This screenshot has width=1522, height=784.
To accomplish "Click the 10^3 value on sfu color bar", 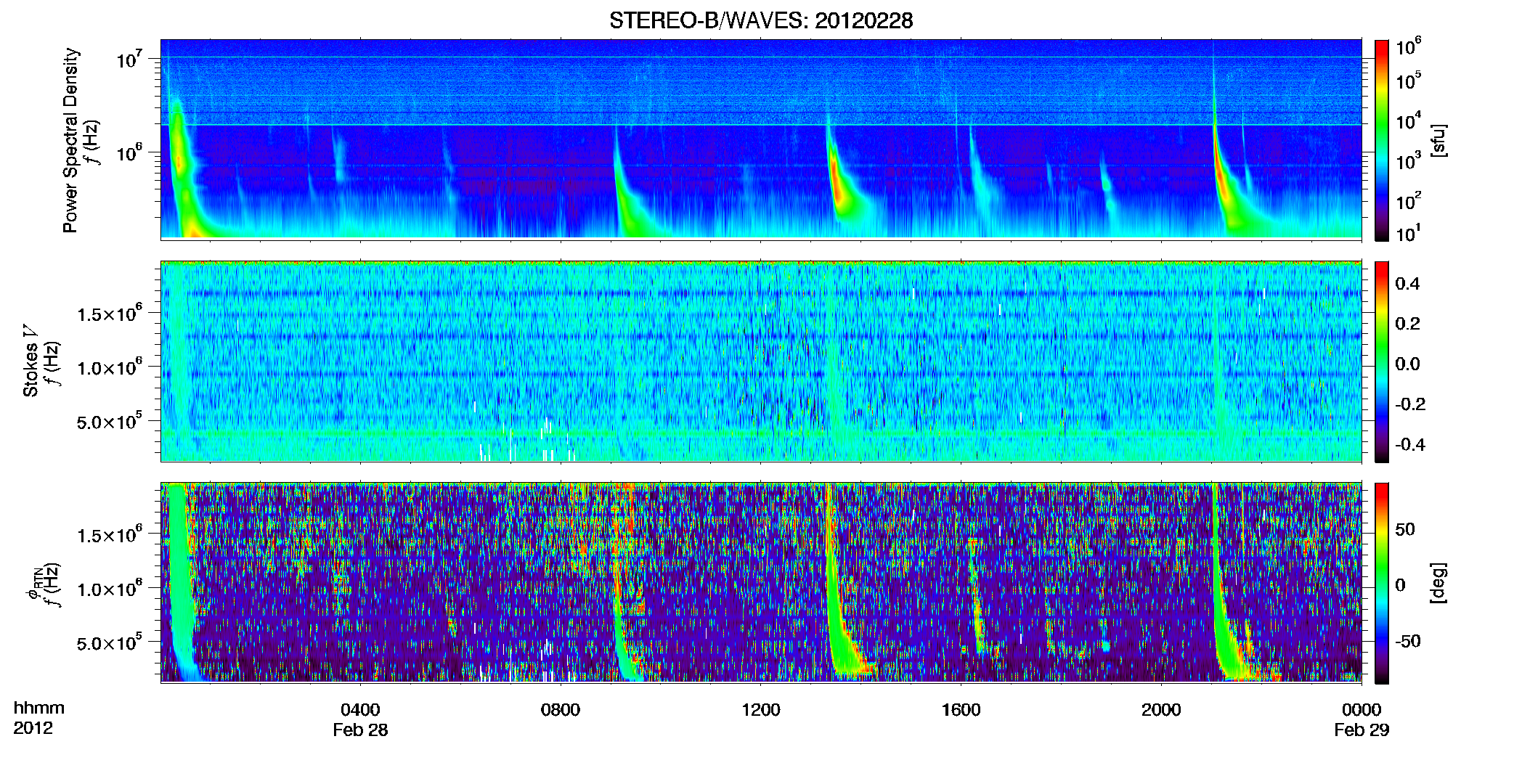I will 1409,161.
